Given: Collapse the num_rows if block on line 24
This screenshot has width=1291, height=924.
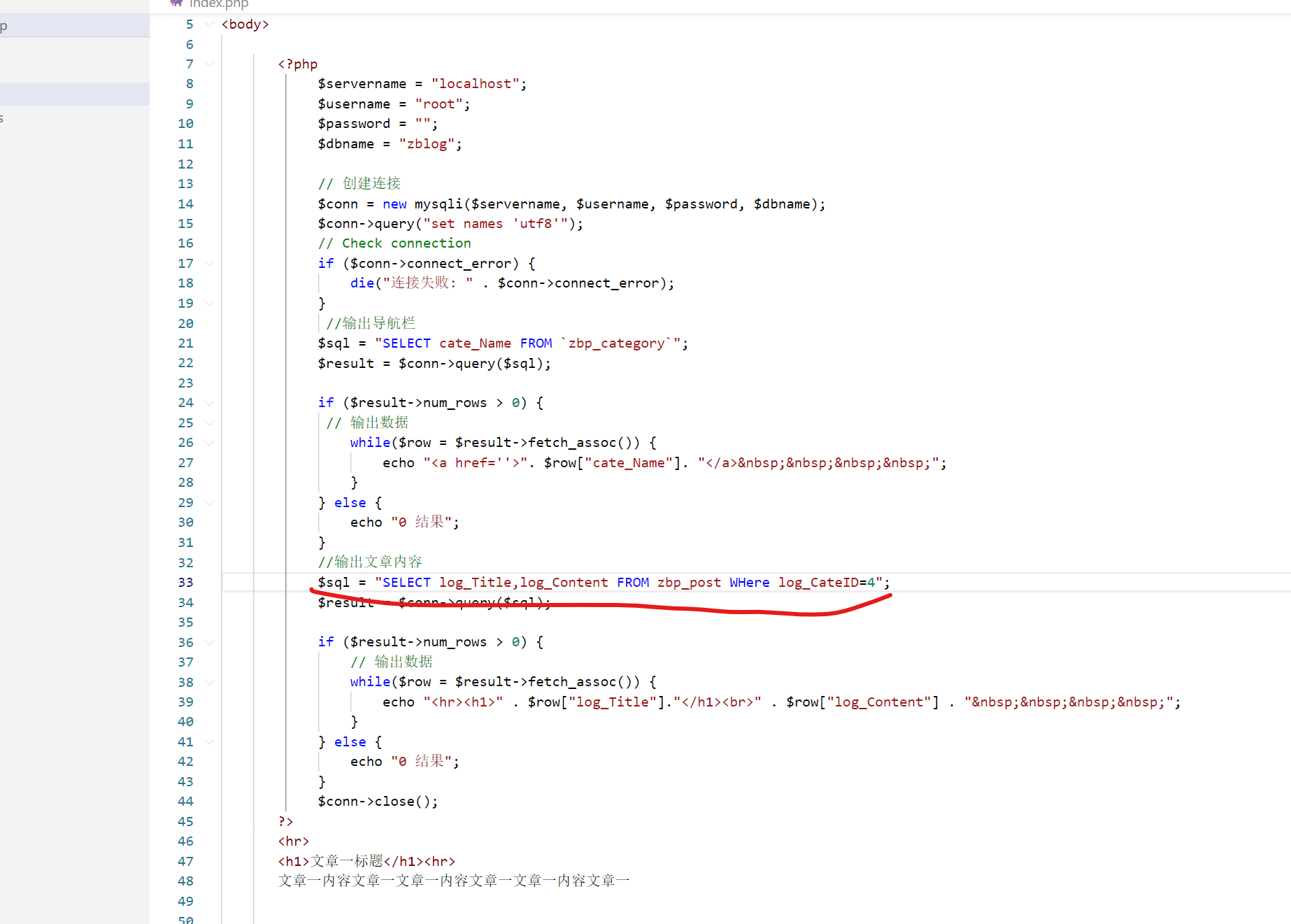Looking at the screenshot, I should click(209, 403).
